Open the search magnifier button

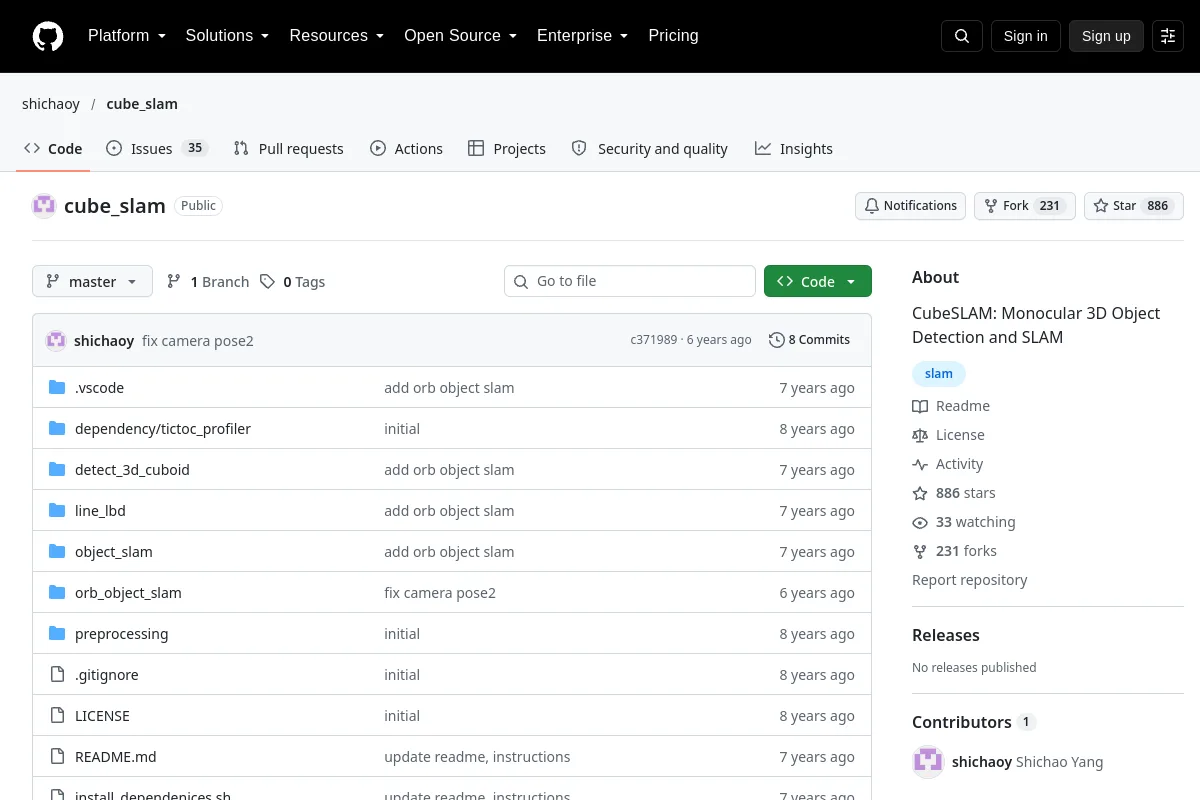click(962, 36)
